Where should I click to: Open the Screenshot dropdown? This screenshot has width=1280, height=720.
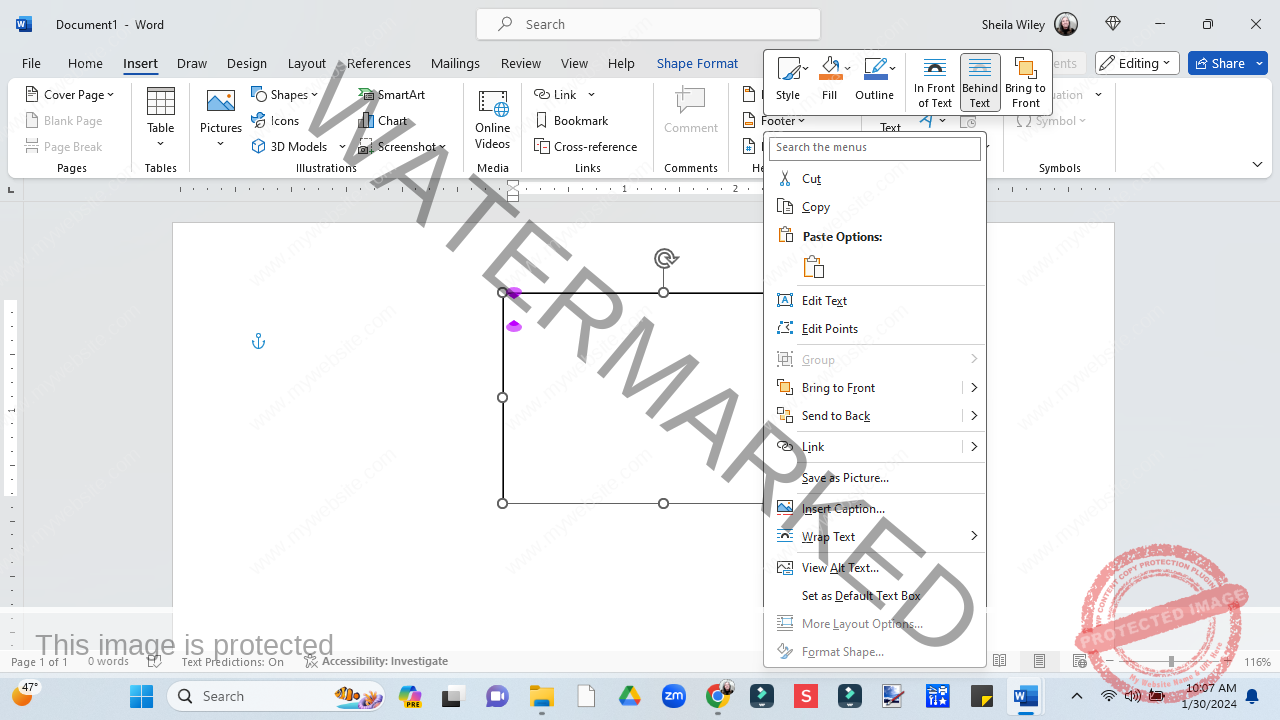[402, 147]
